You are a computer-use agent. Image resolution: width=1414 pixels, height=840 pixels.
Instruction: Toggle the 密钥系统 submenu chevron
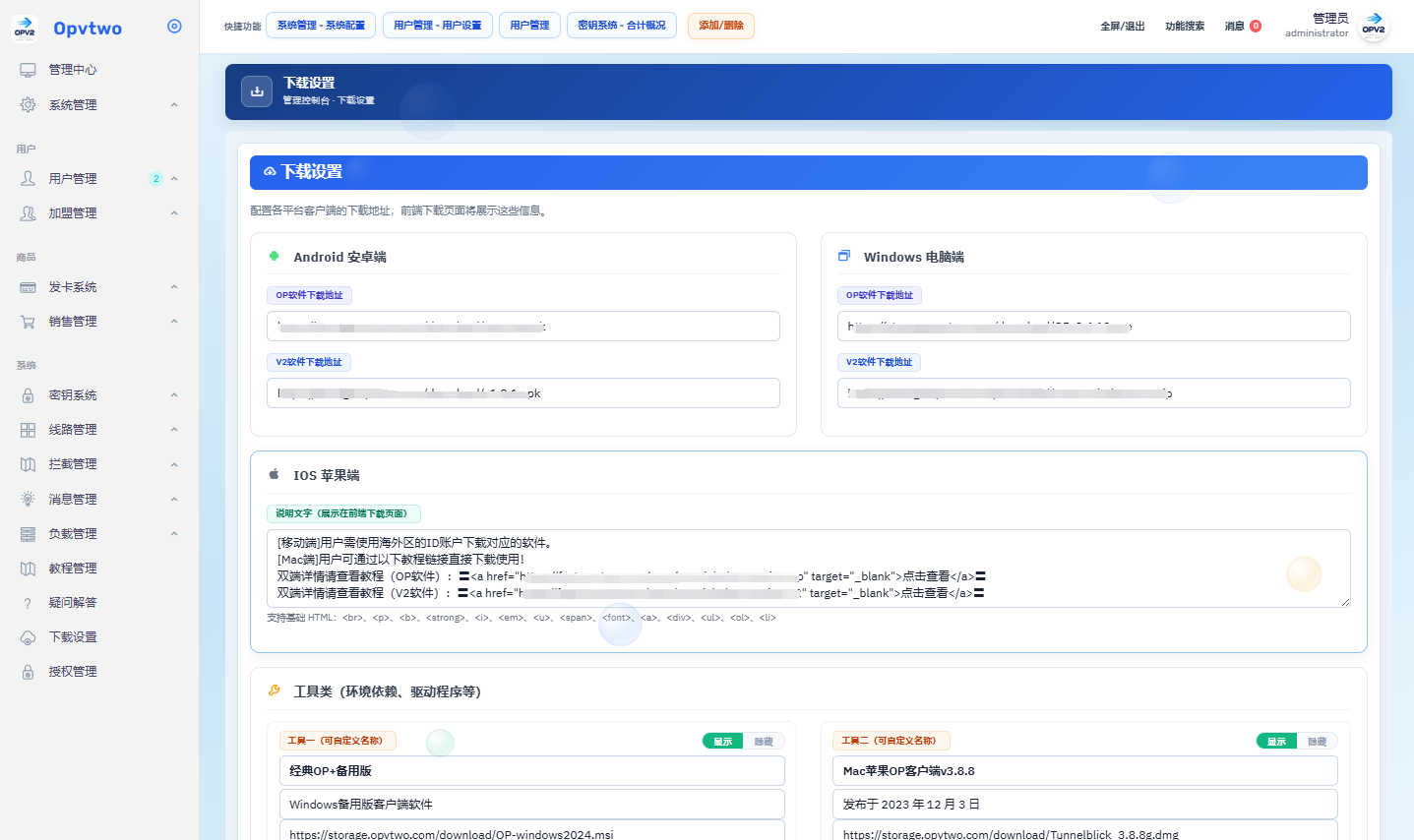(x=174, y=395)
